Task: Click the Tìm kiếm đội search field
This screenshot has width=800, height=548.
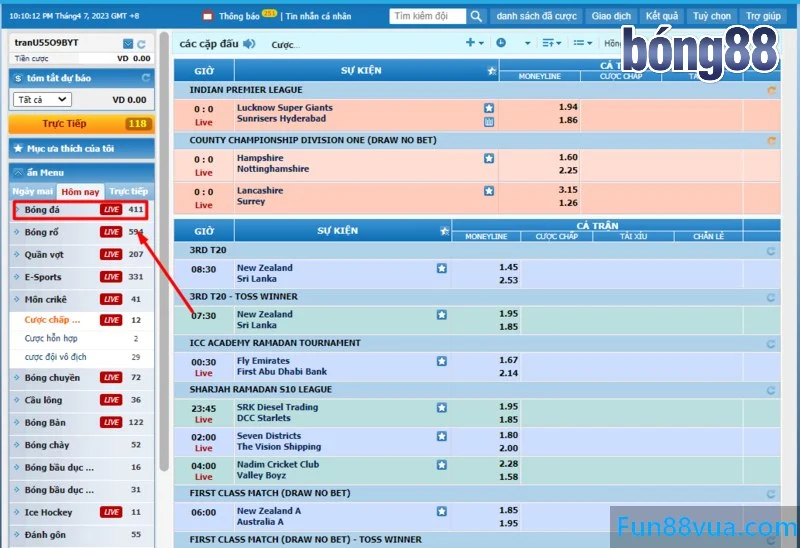Action: click(x=427, y=17)
